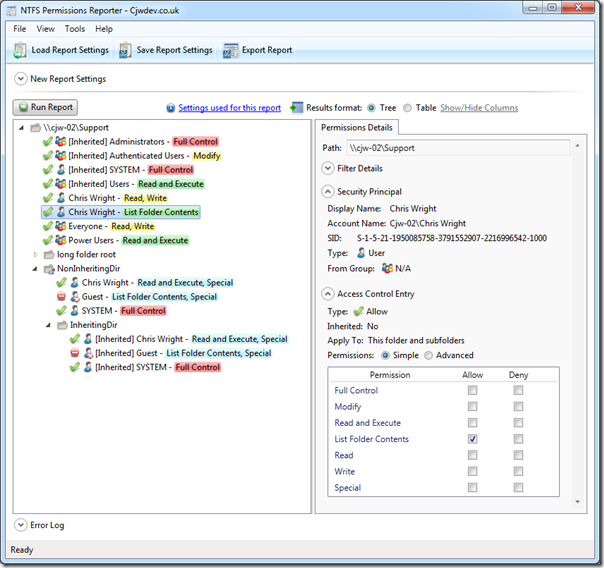
Task: Select the Permissions Details tab
Action: (357, 127)
